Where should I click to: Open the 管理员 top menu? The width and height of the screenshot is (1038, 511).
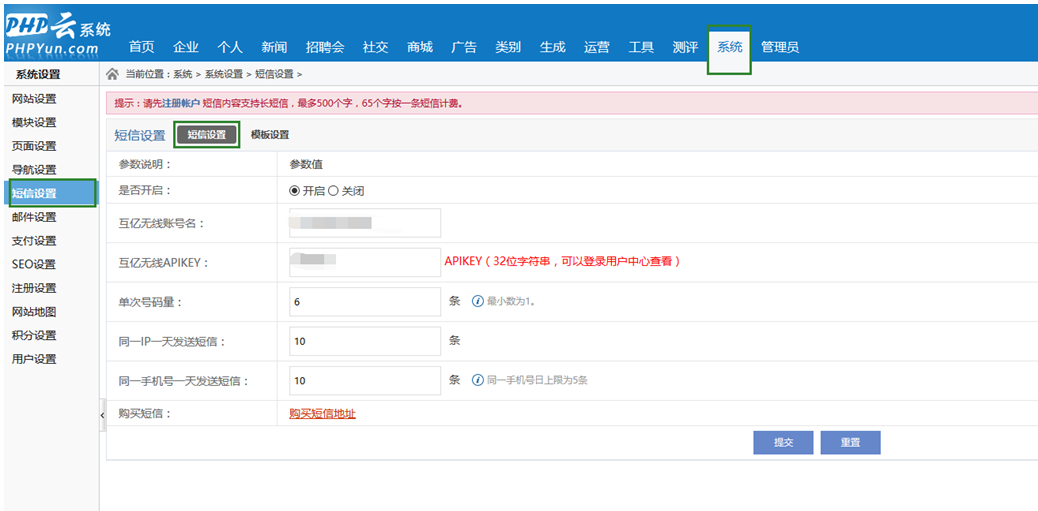coord(779,47)
